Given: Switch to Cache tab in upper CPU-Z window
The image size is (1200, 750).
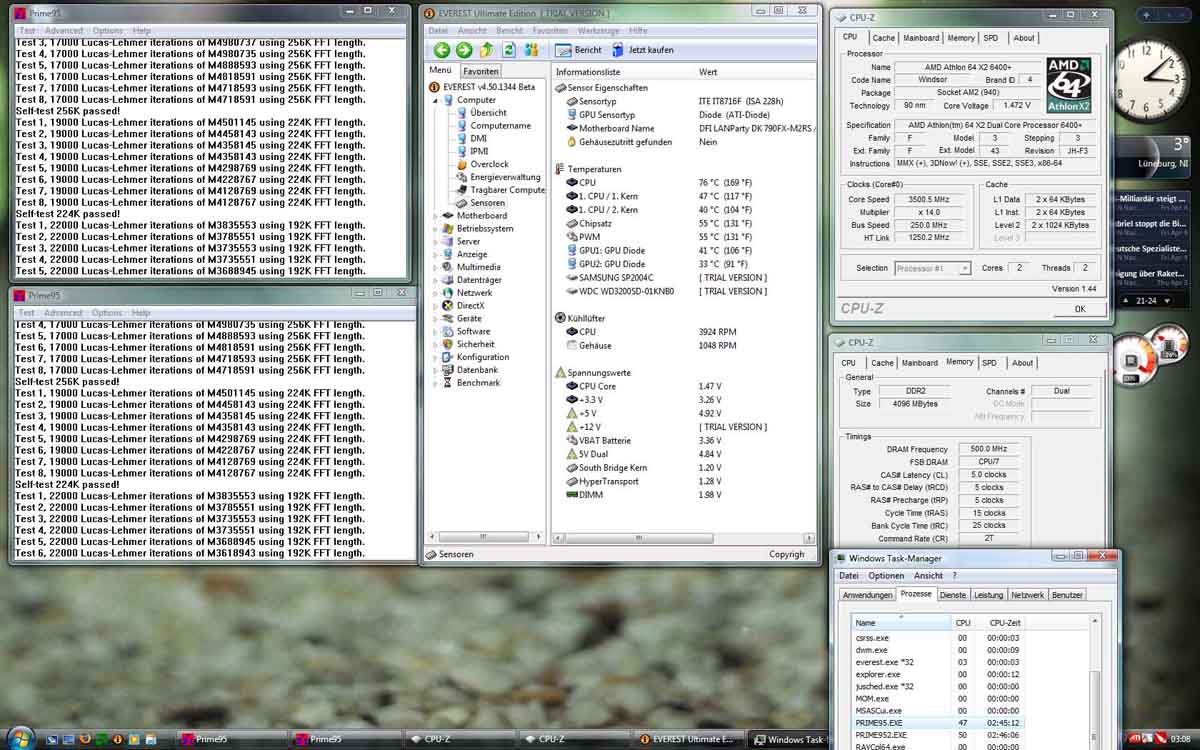Looking at the screenshot, I should pos(883,38).
